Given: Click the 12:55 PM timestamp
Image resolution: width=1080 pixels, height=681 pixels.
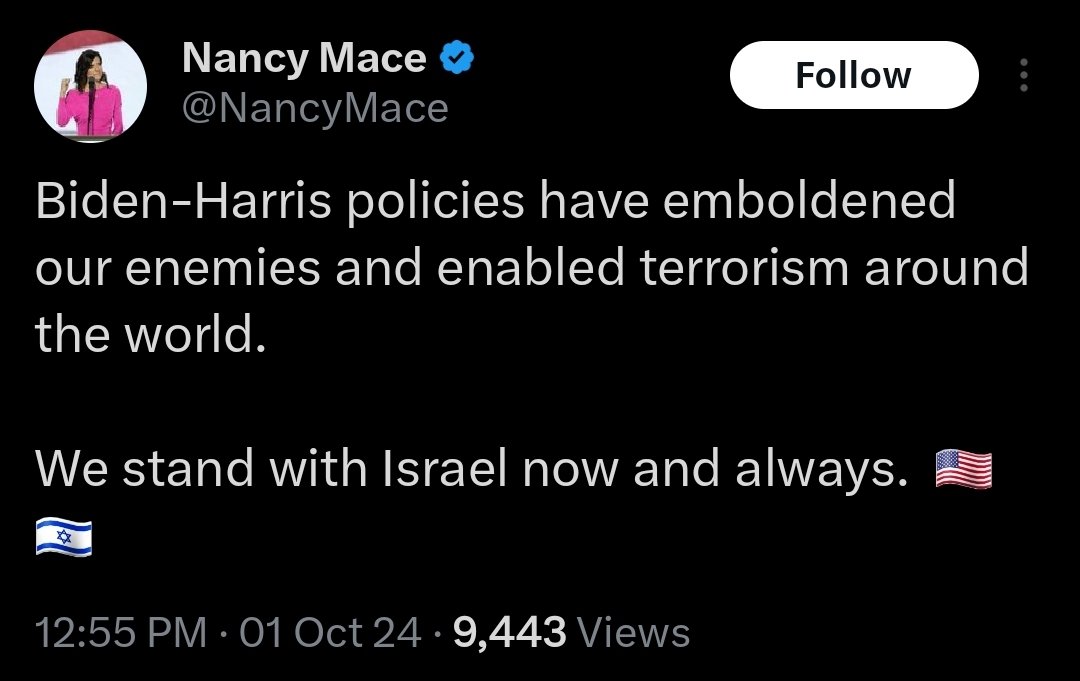Looking at the screenshot, I should [x=120, y=632].
